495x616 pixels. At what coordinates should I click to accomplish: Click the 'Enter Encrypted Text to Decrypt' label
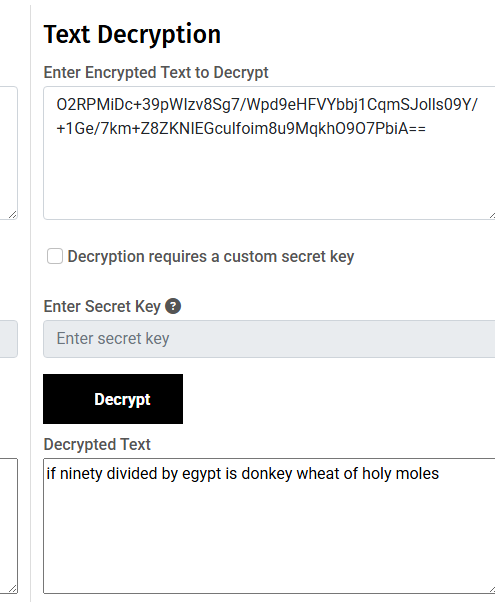click(156, 73)
